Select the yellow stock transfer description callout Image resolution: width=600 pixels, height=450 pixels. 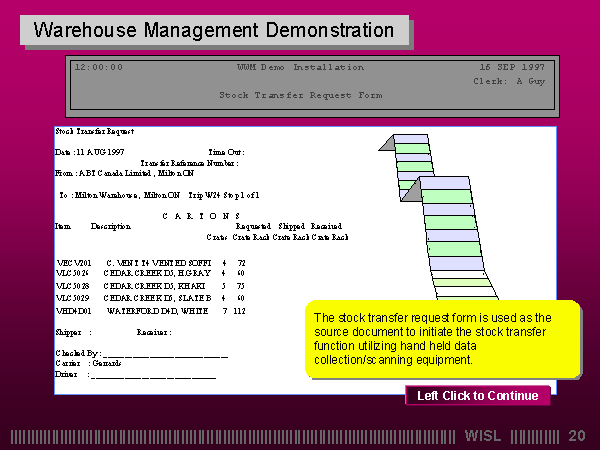click(x=441, y=339)
